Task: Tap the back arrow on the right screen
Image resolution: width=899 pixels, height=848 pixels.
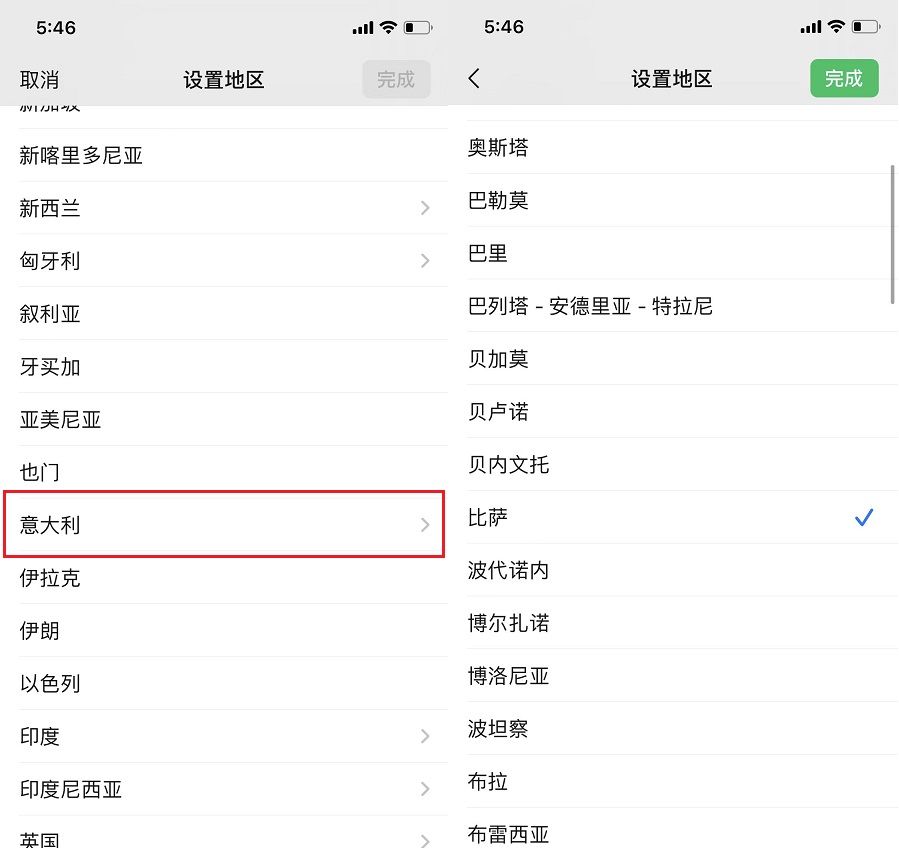Action: point(475,79)
